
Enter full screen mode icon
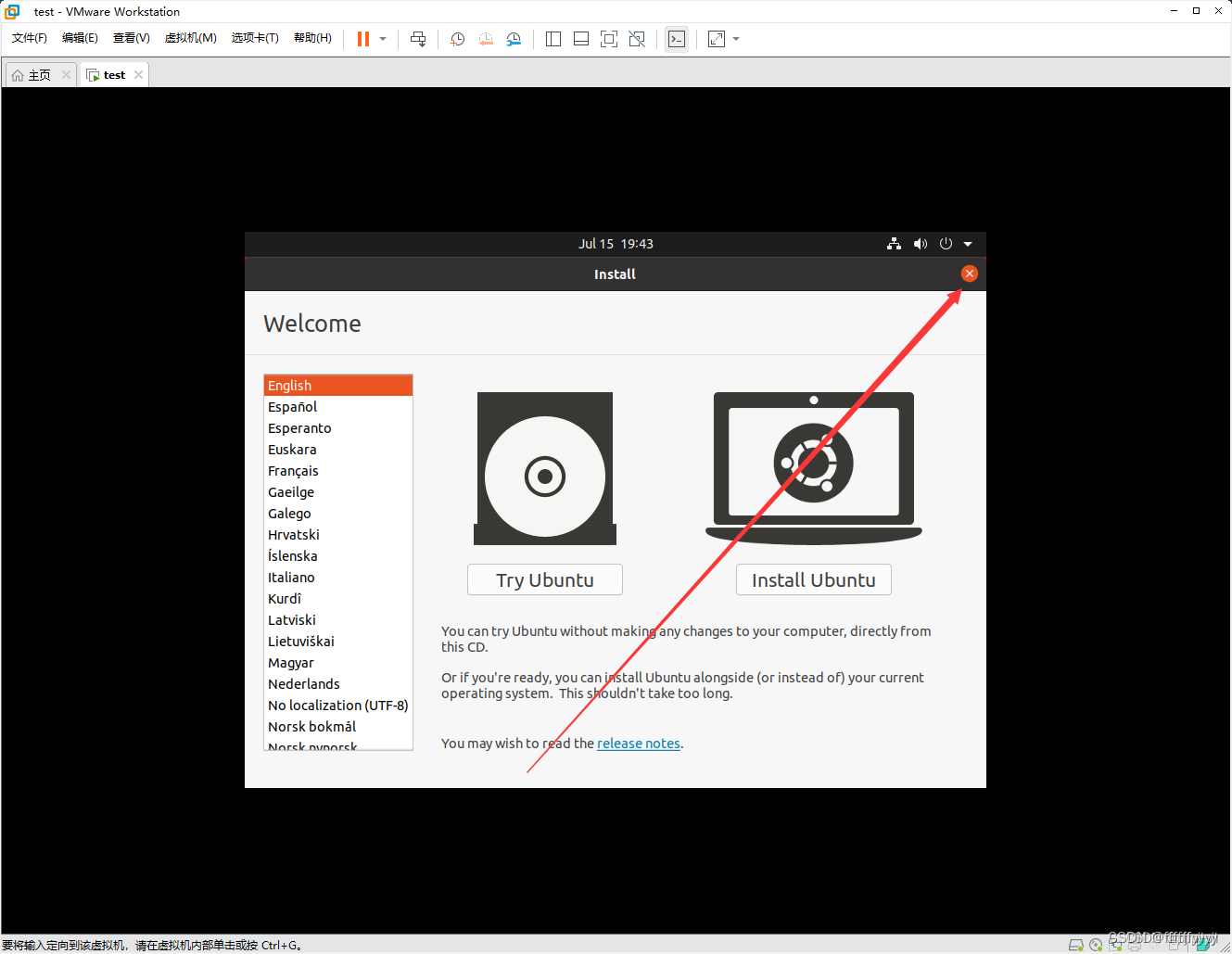(609, 39)
